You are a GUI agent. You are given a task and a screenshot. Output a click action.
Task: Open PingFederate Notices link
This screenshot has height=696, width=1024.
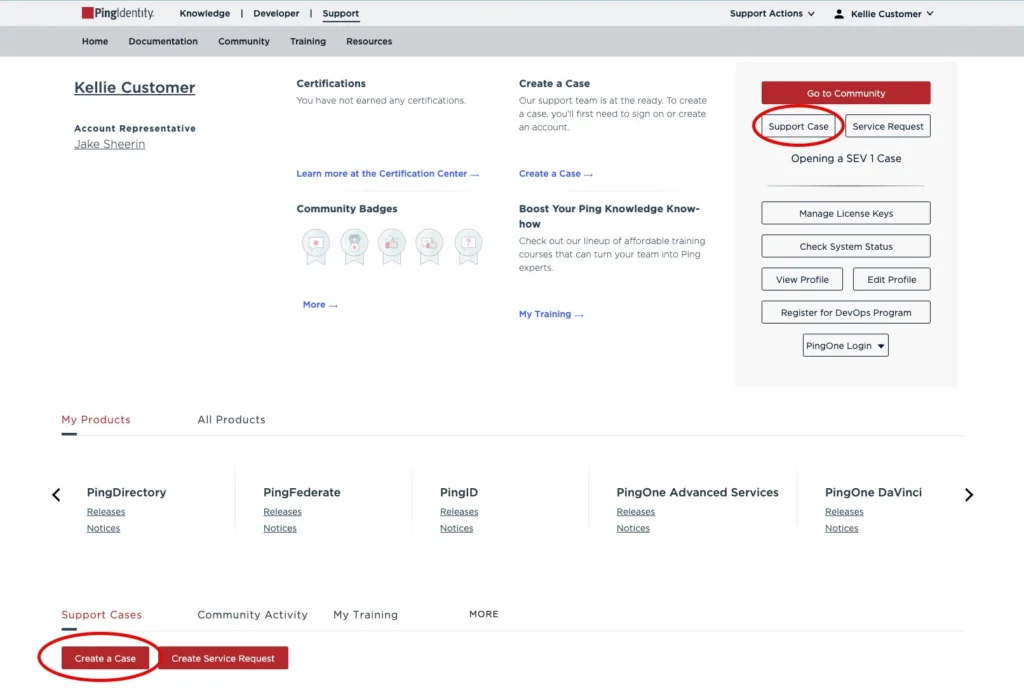coord(280,528)
